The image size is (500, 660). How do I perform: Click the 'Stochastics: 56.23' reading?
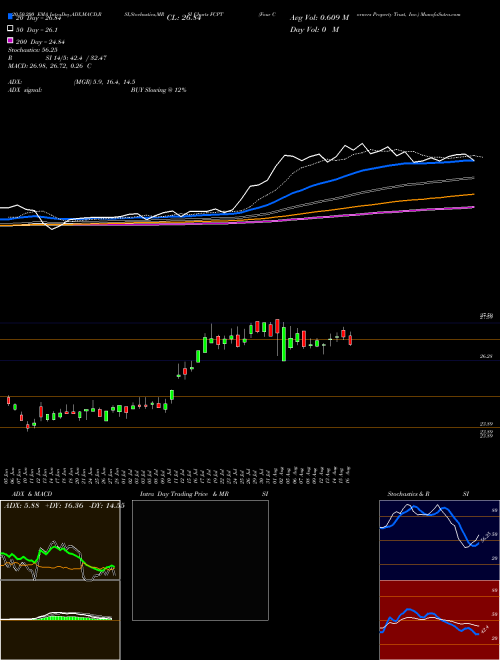33,50
